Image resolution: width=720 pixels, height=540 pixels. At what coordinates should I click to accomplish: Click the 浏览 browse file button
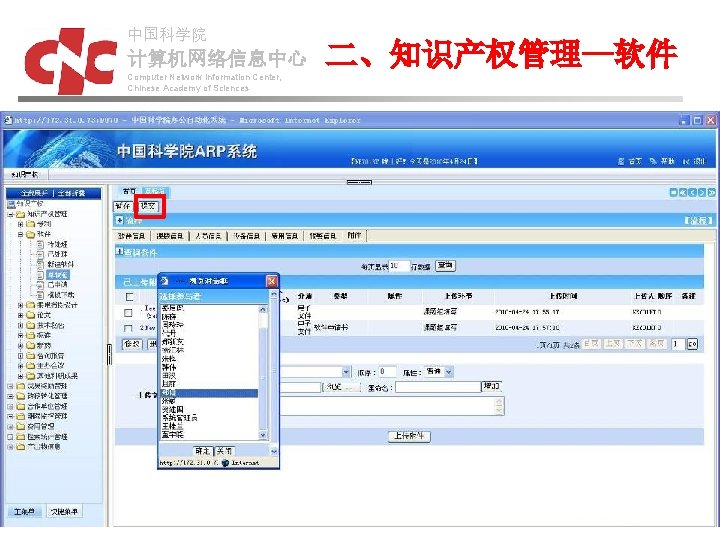342,388
